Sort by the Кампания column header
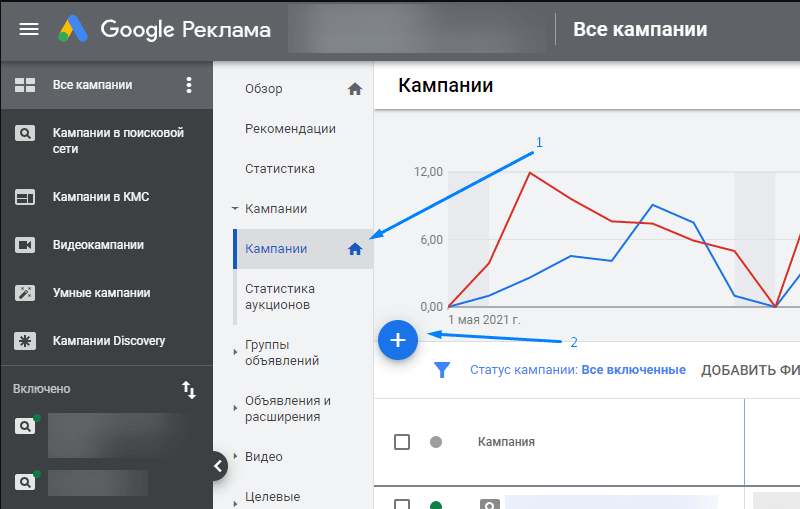 506,442
